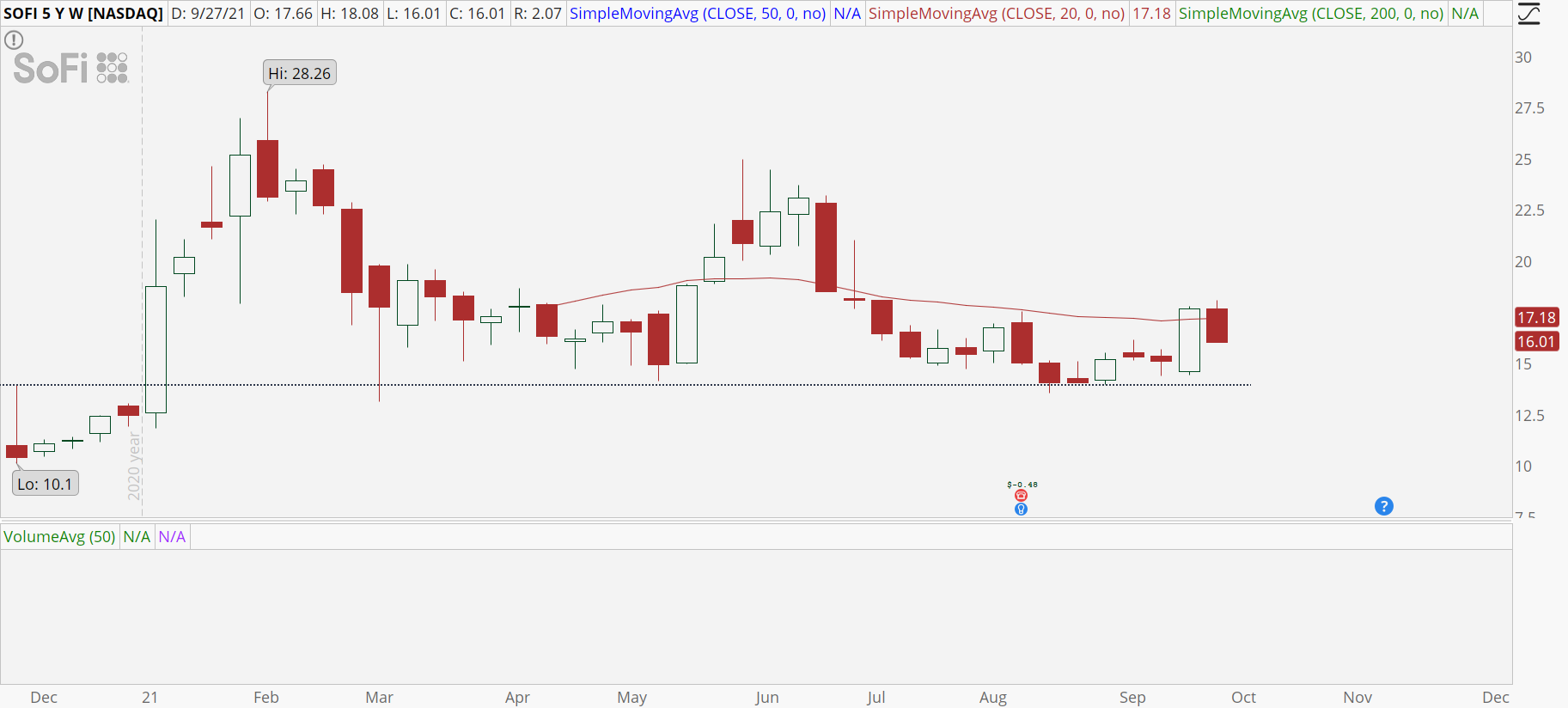Click the Aug label on time axis
Screen dimensions: 1568x708
pos(993,698)
